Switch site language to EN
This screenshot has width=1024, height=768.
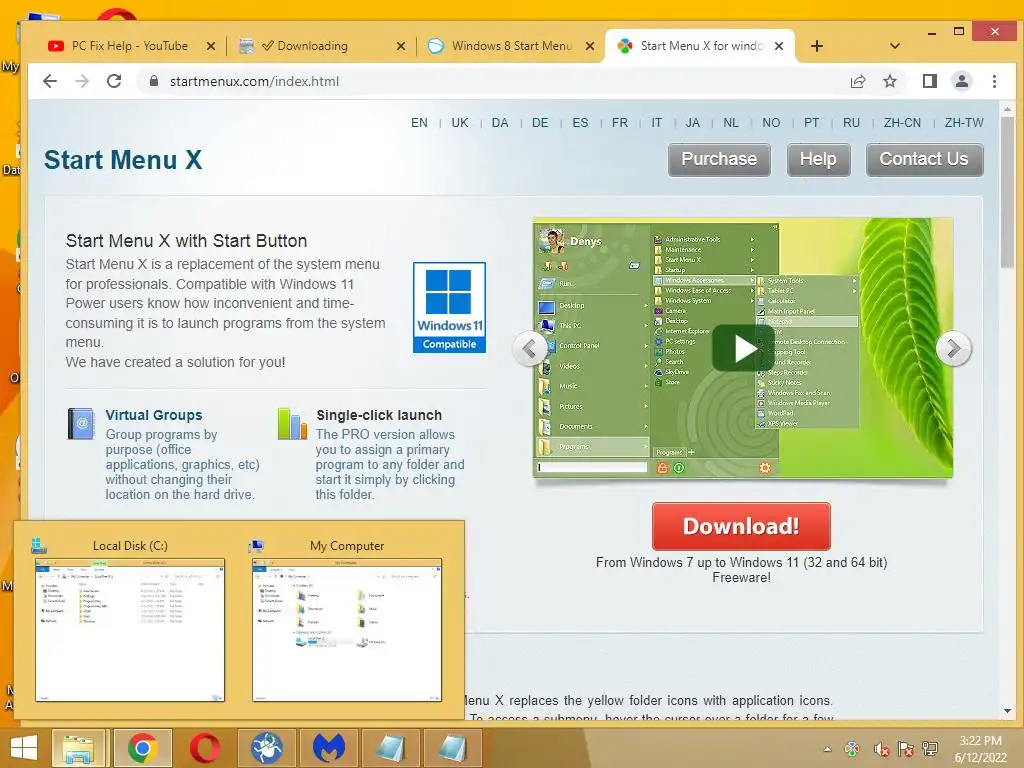[419, 123]
